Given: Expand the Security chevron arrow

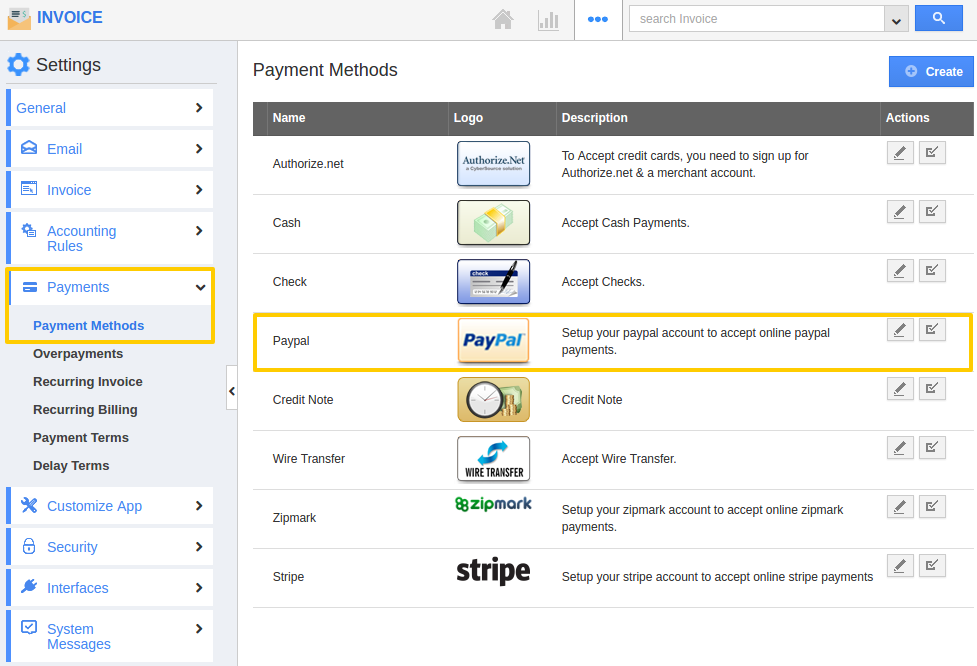Looking at the screenshot, I should pyautogui.click(x=199, y=547).
